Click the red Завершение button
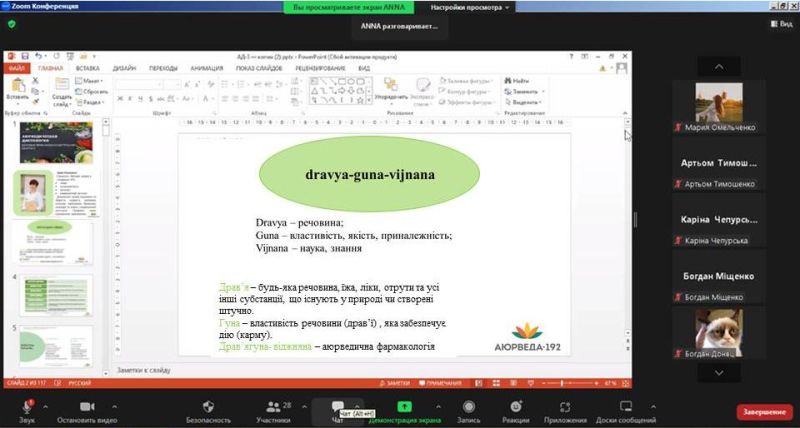 click(764, 411)
